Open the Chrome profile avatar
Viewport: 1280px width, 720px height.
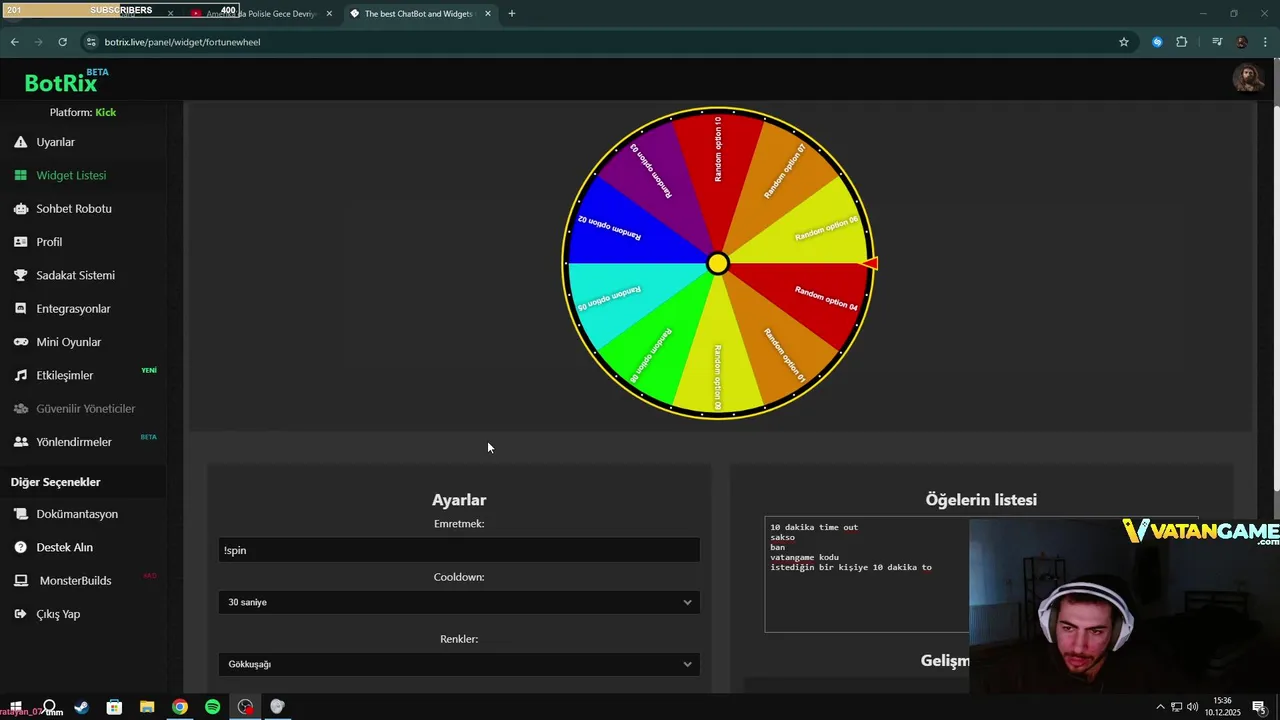click(1241, 42)
